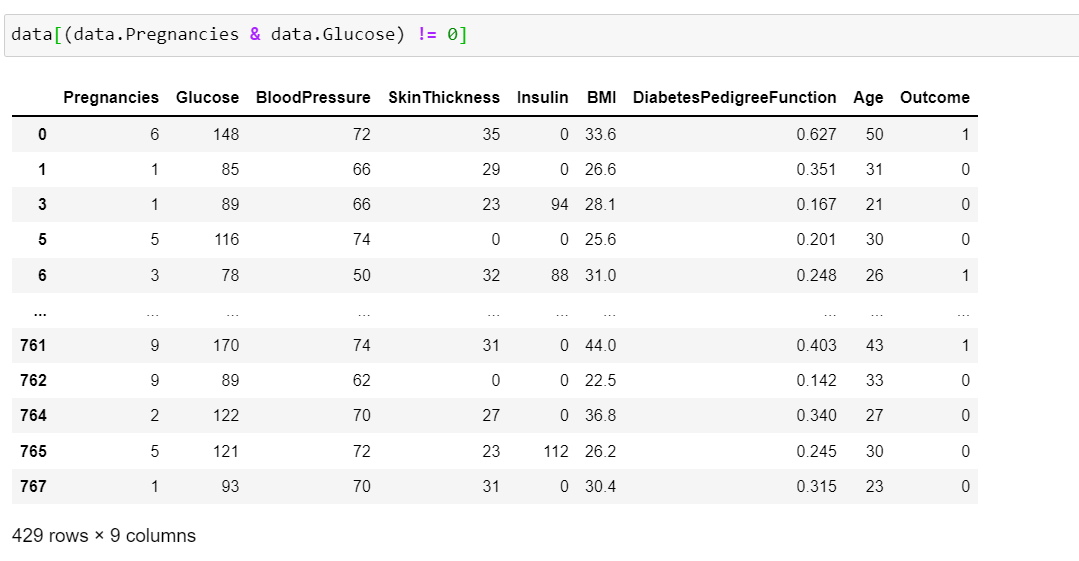
Task: Select row index 0 label
Action: pos(42,134)
